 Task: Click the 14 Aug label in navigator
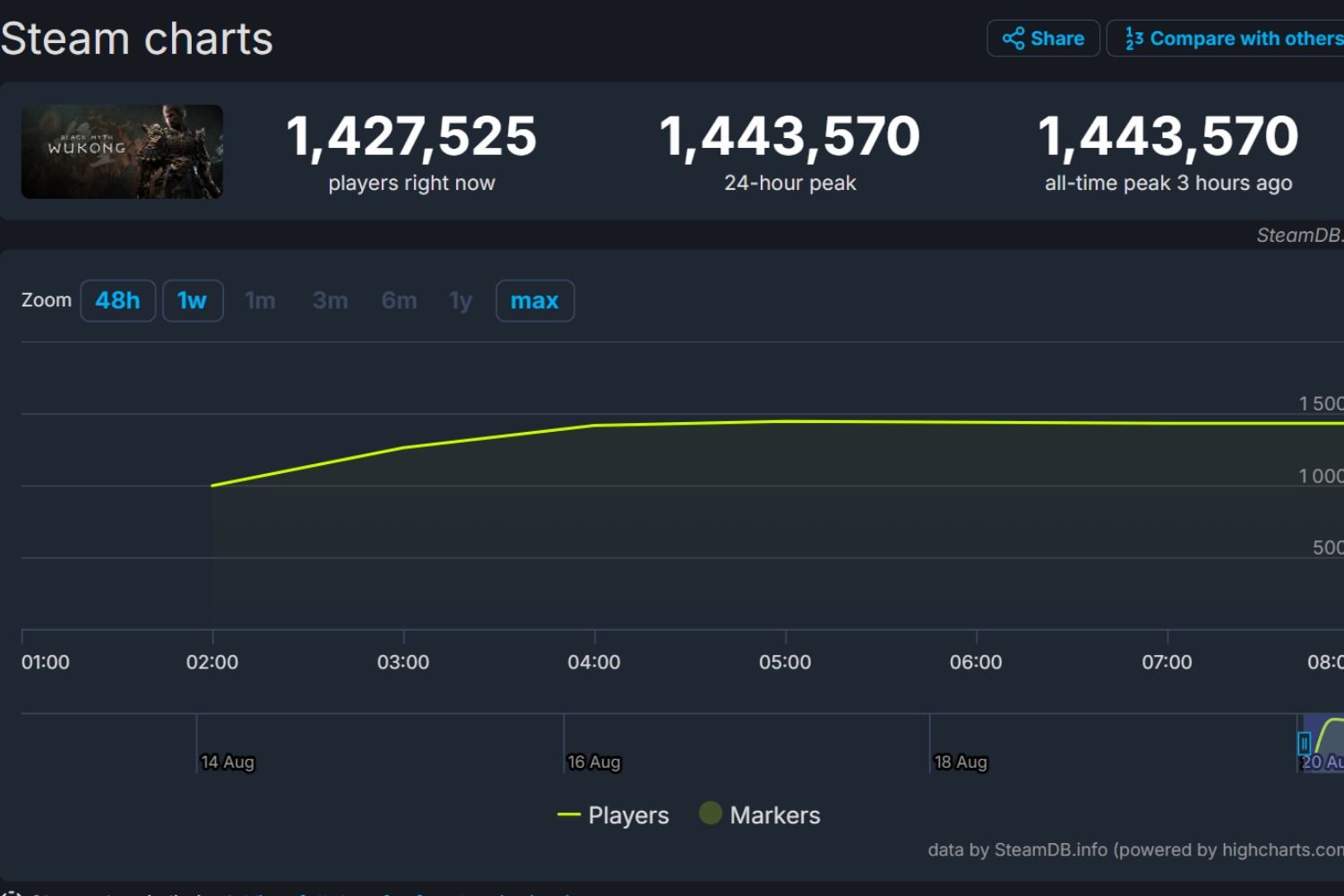(228, 762)
